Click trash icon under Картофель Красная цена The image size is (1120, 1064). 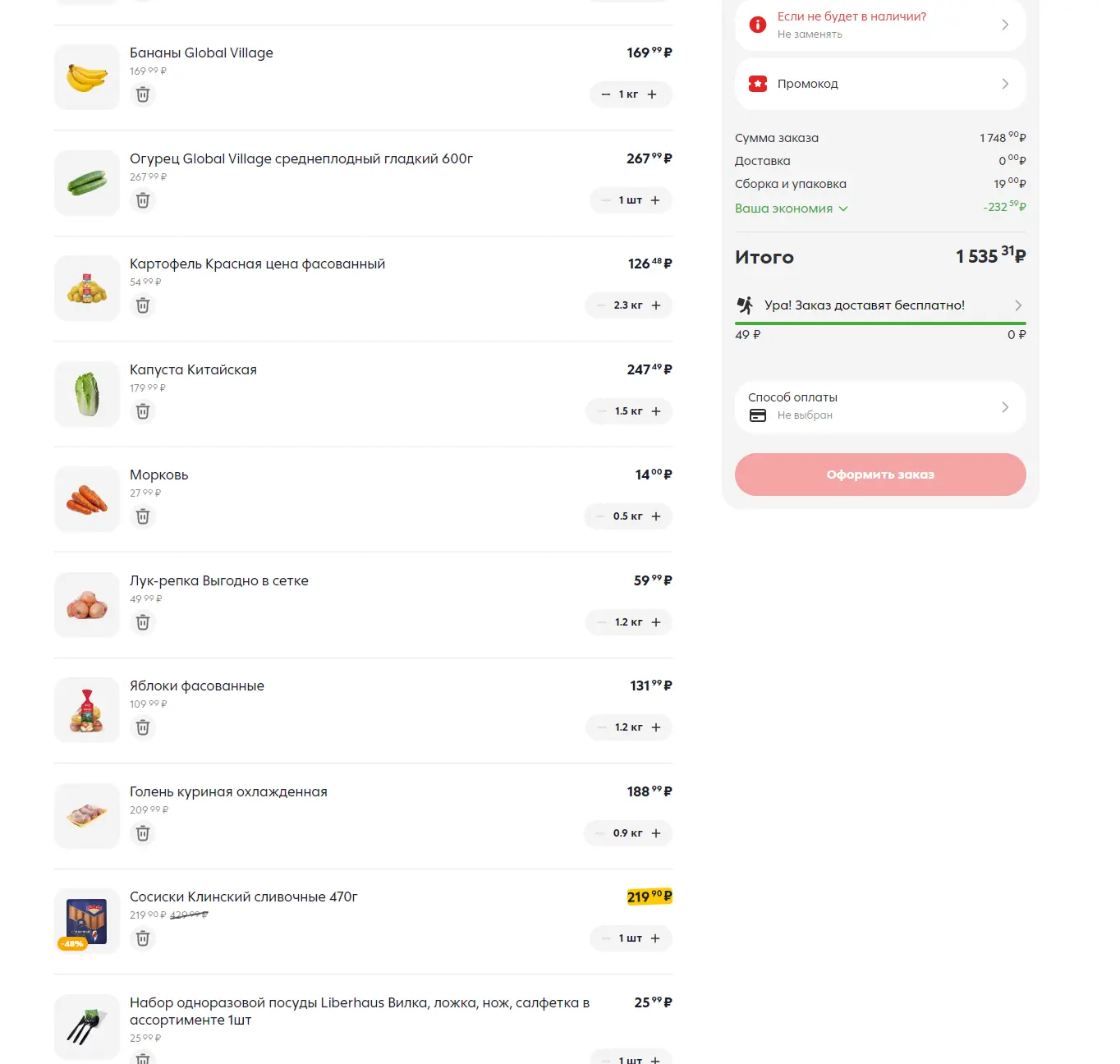[143, 305]
